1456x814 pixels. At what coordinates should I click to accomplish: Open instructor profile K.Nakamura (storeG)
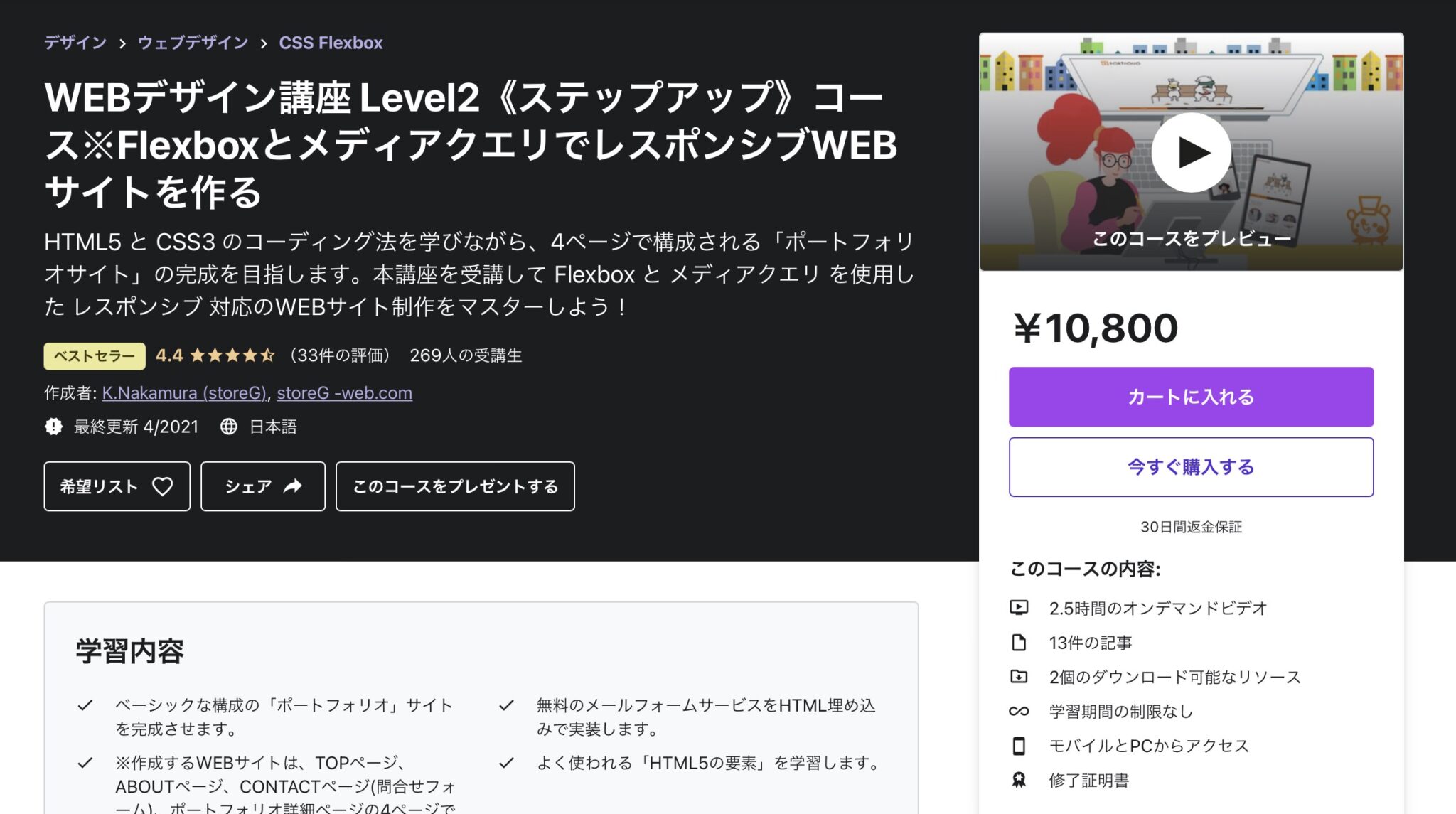click(184, 392)
